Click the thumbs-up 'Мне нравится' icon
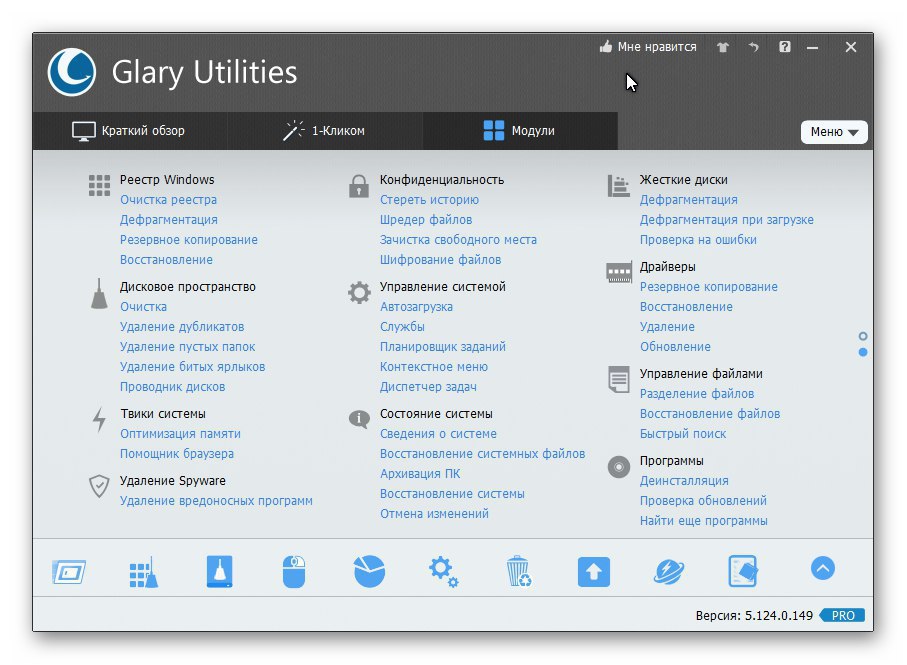The image size is (907, 665). click(606, 46)
